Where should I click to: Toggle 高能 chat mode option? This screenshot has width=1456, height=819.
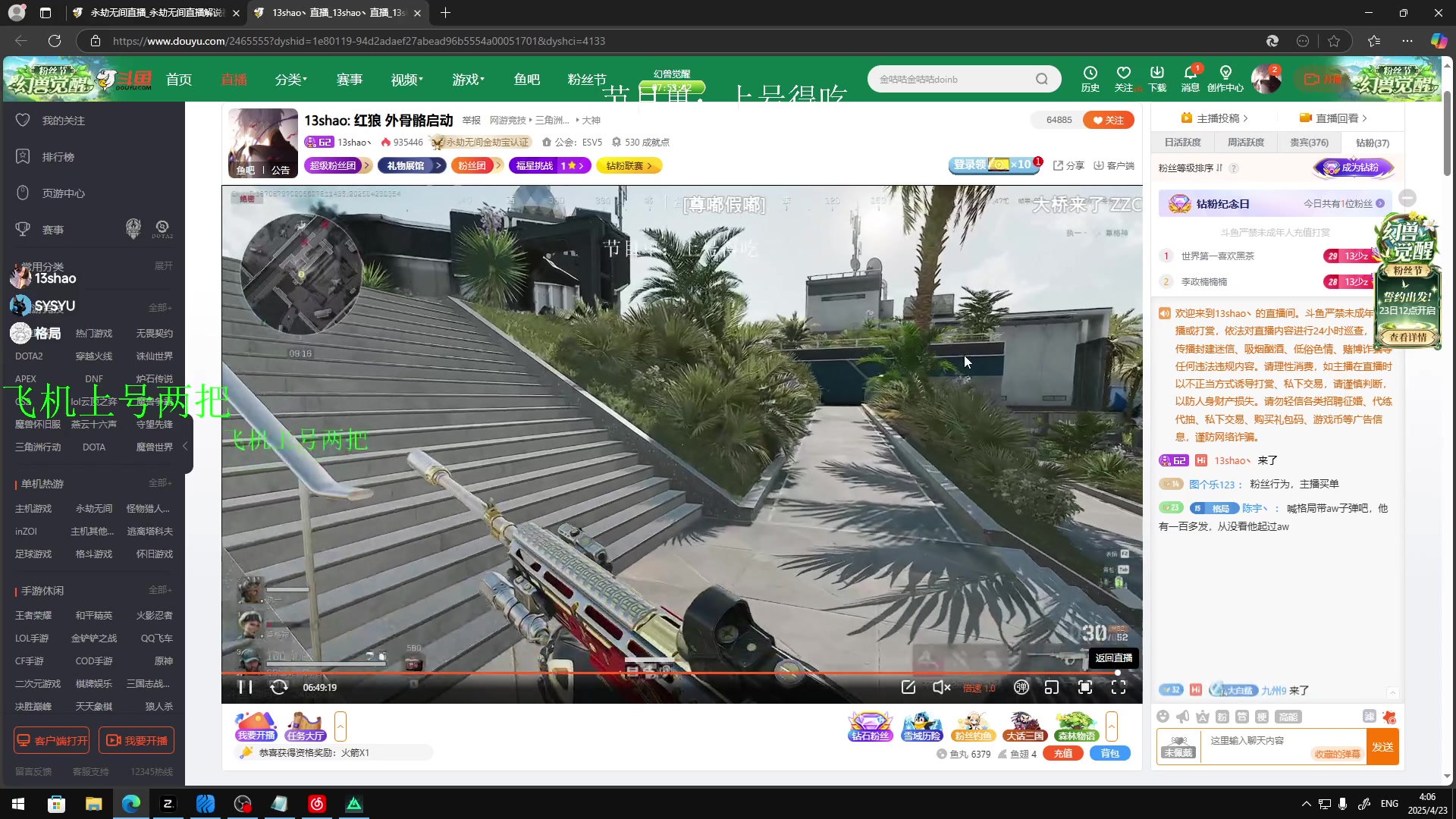pyautogui.click(x=1288, y=717)
